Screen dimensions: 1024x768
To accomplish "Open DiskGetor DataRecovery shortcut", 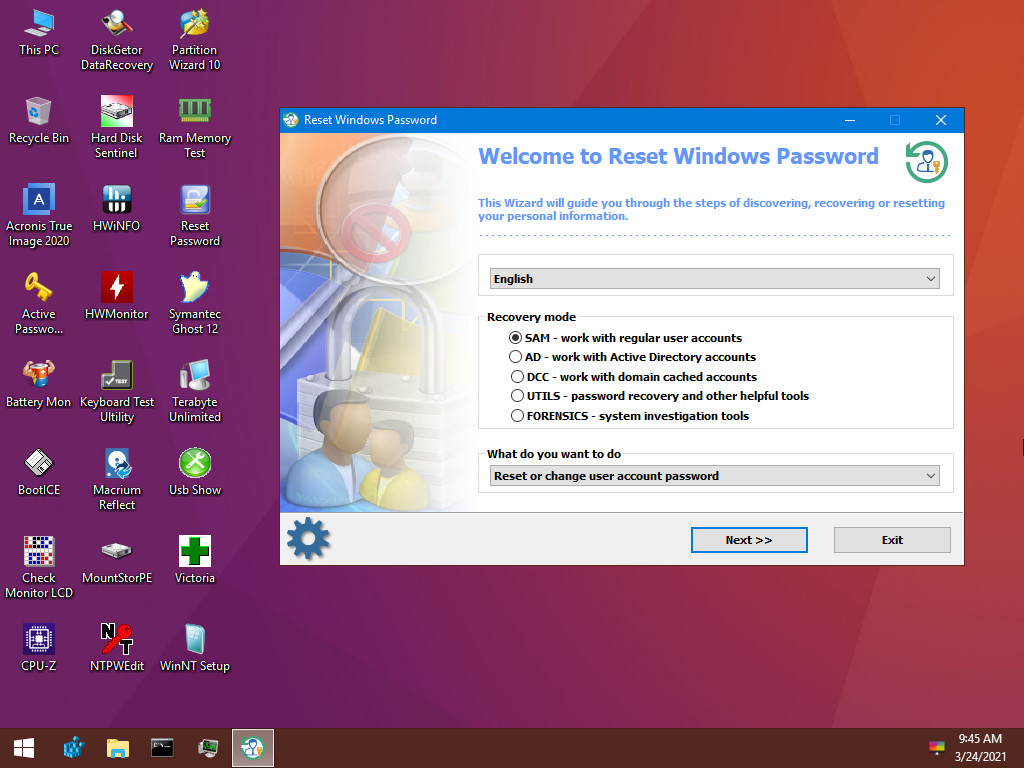I will coord(117,39).
